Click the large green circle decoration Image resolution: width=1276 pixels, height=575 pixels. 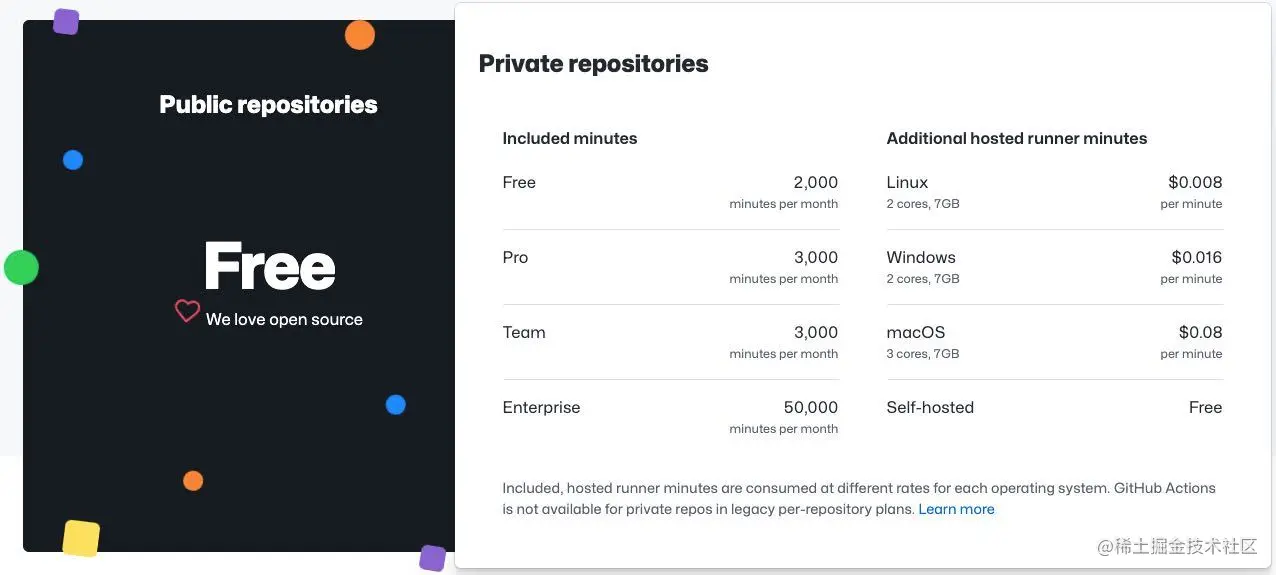[x=21, y=267]
